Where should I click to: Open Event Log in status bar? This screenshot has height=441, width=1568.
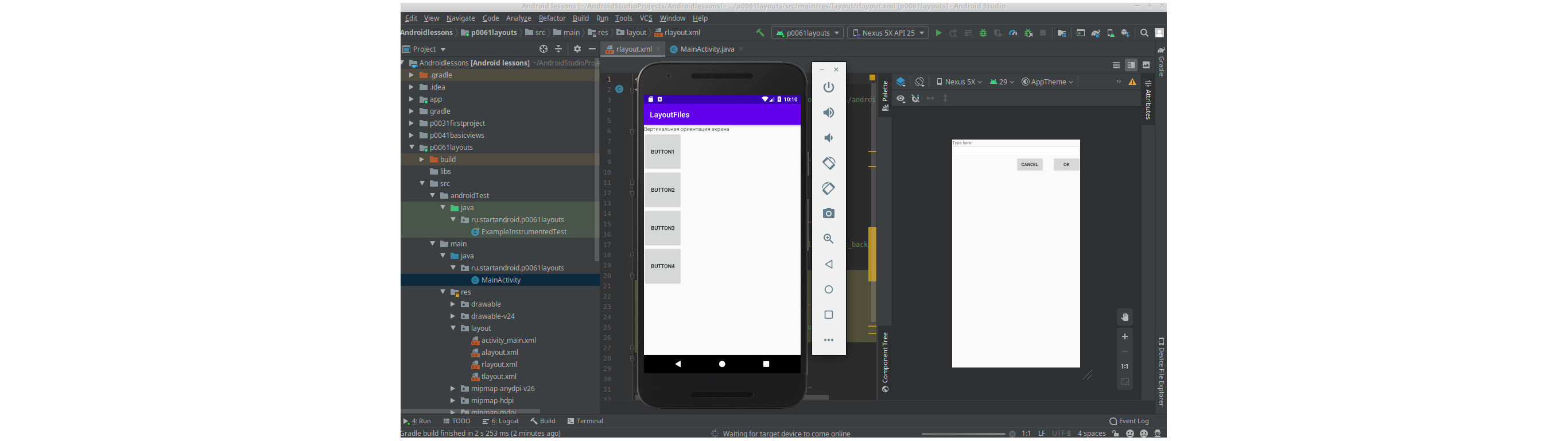[x=1129, y=421]
